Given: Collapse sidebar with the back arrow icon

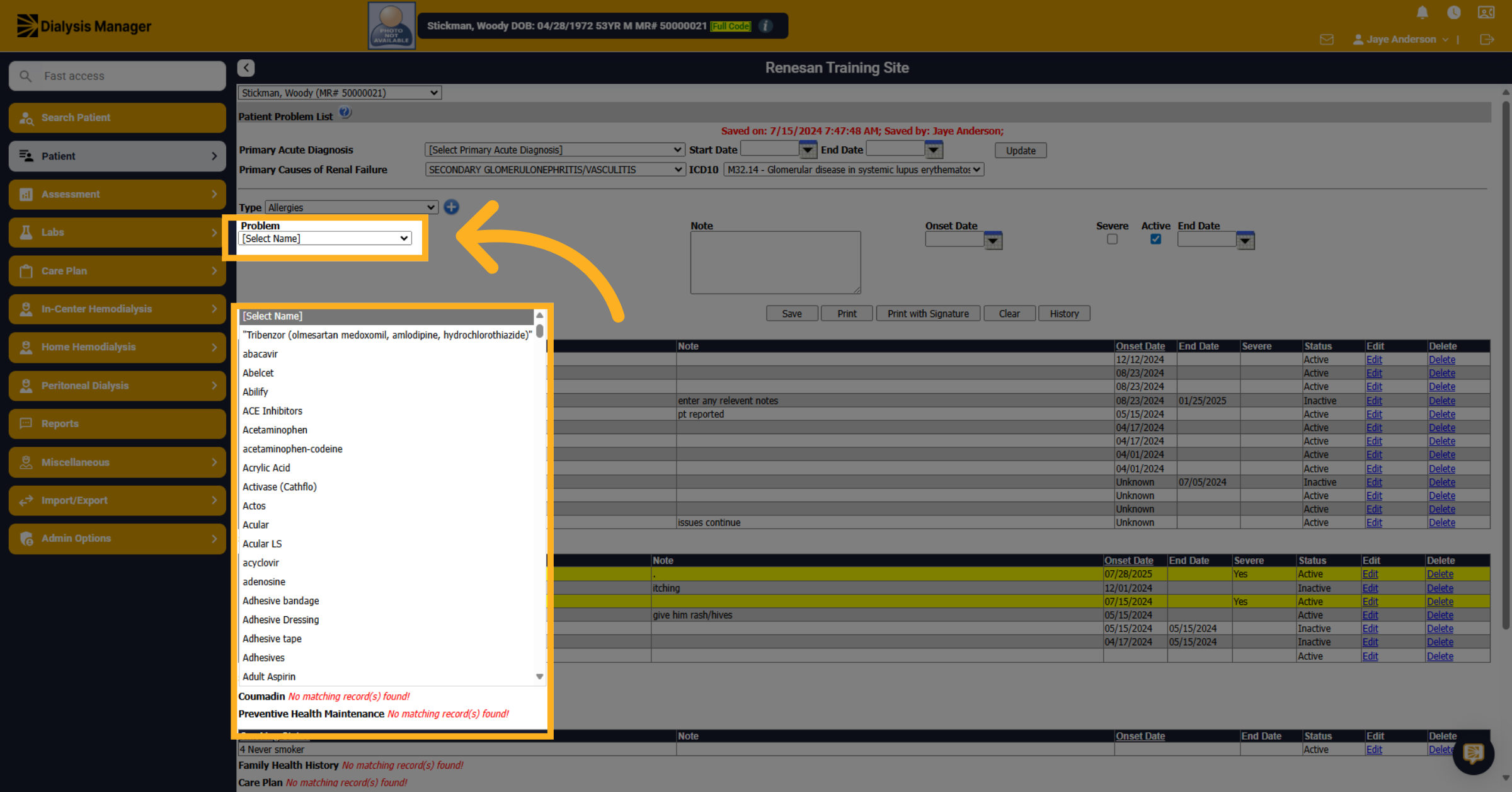Looking at the screenshot, I should 246,68.
